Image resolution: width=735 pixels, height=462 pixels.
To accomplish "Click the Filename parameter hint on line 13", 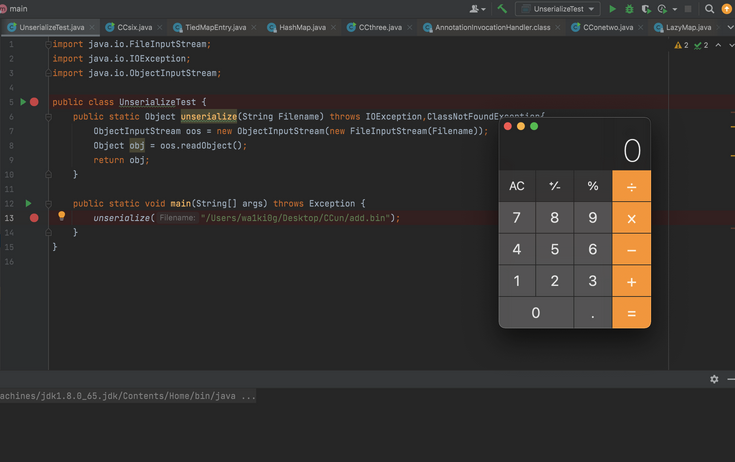I will click(x=177, y=218).
